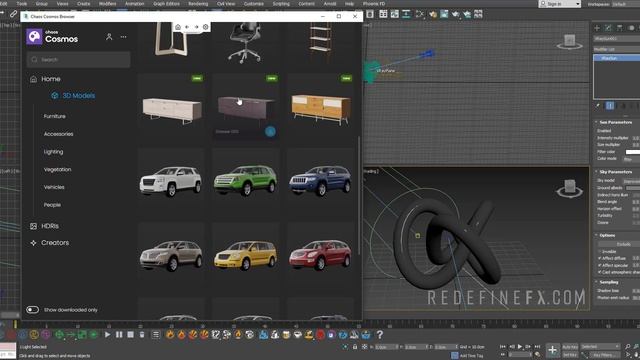Open the toolbar list menu icon
Image resolution: width=640 pixels, height=360 pixels.
(156, 335)
